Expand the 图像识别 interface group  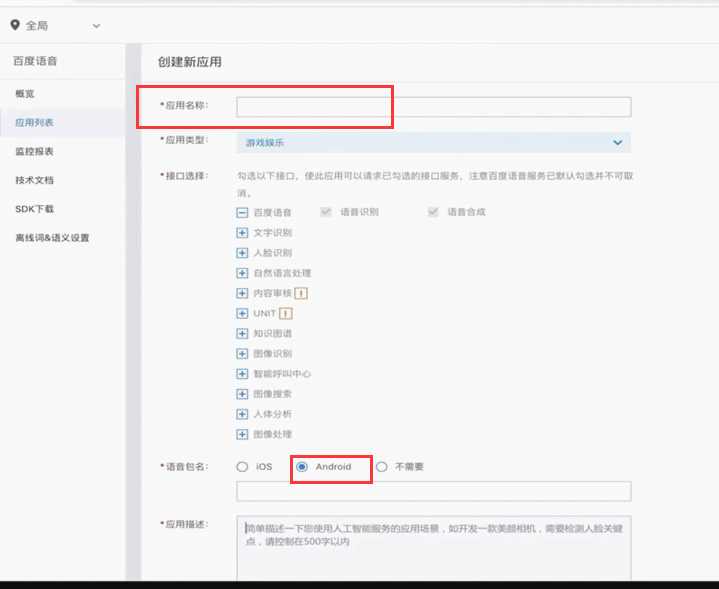[x=242, y=354]
